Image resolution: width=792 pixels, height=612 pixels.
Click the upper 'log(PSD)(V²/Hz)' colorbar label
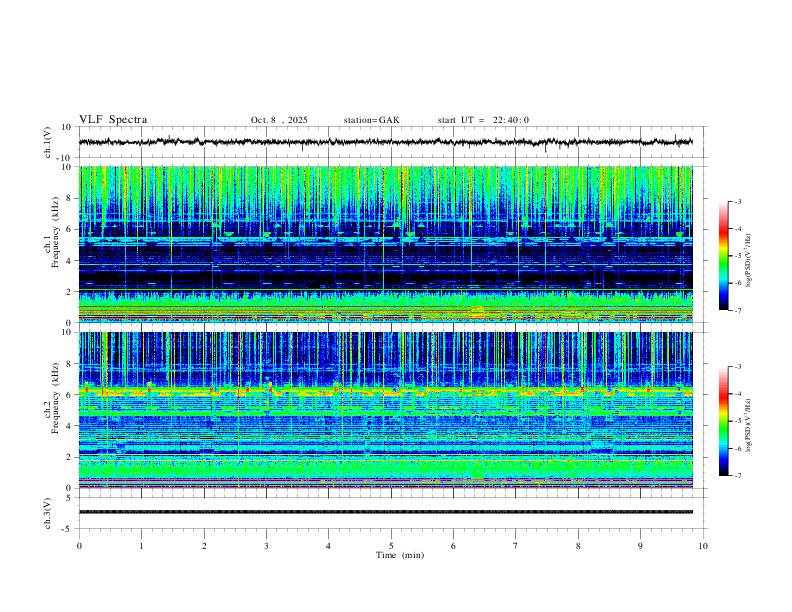coord(748,260)
